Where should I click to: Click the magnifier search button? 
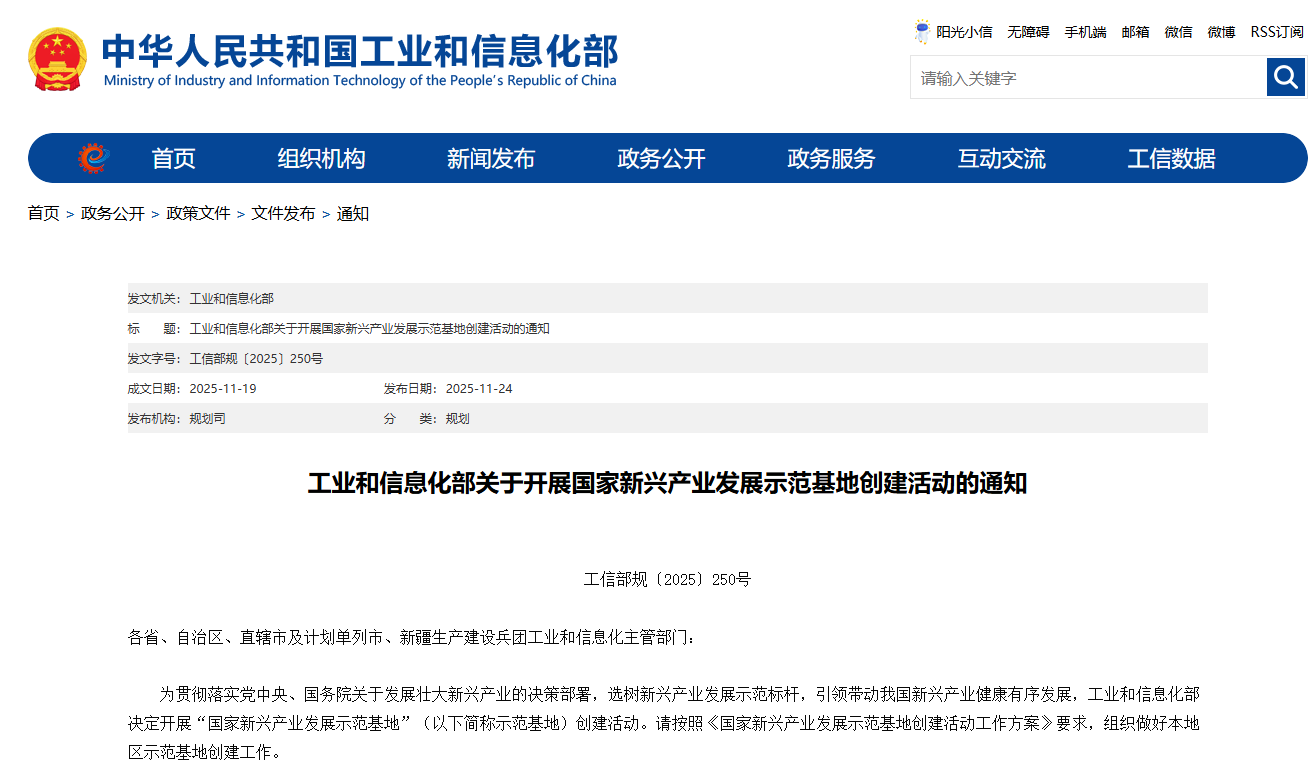(1285, 77)
